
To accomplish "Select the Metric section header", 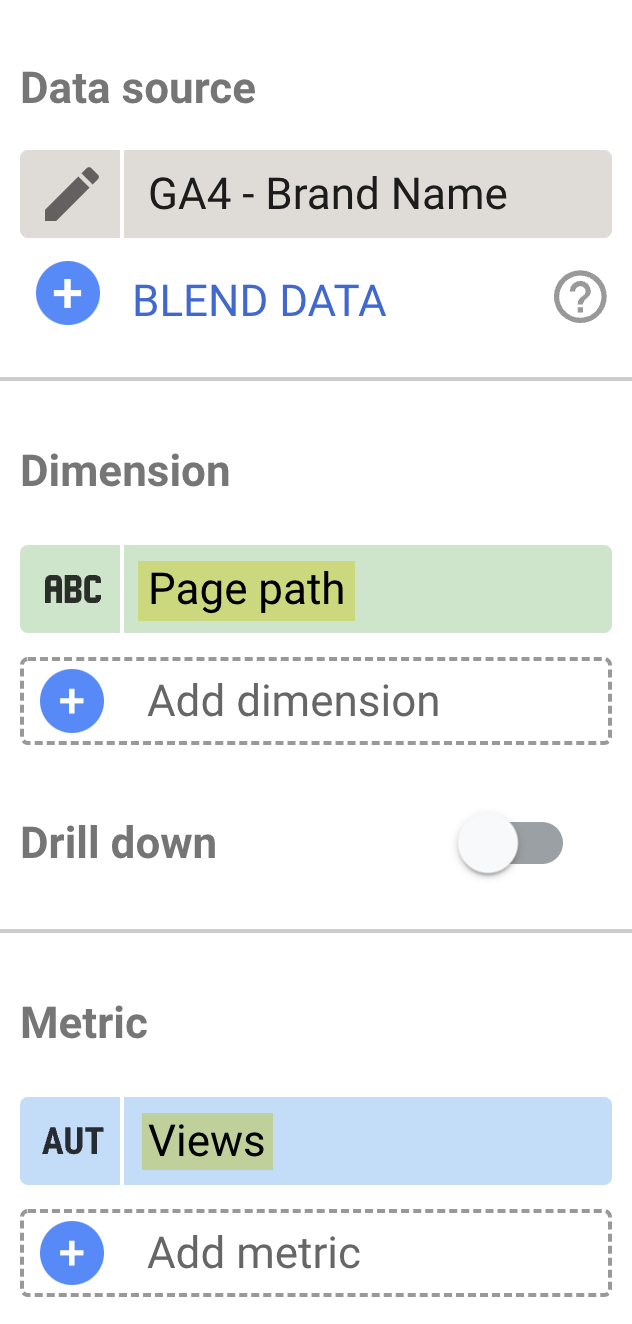I will [83, 1022].
